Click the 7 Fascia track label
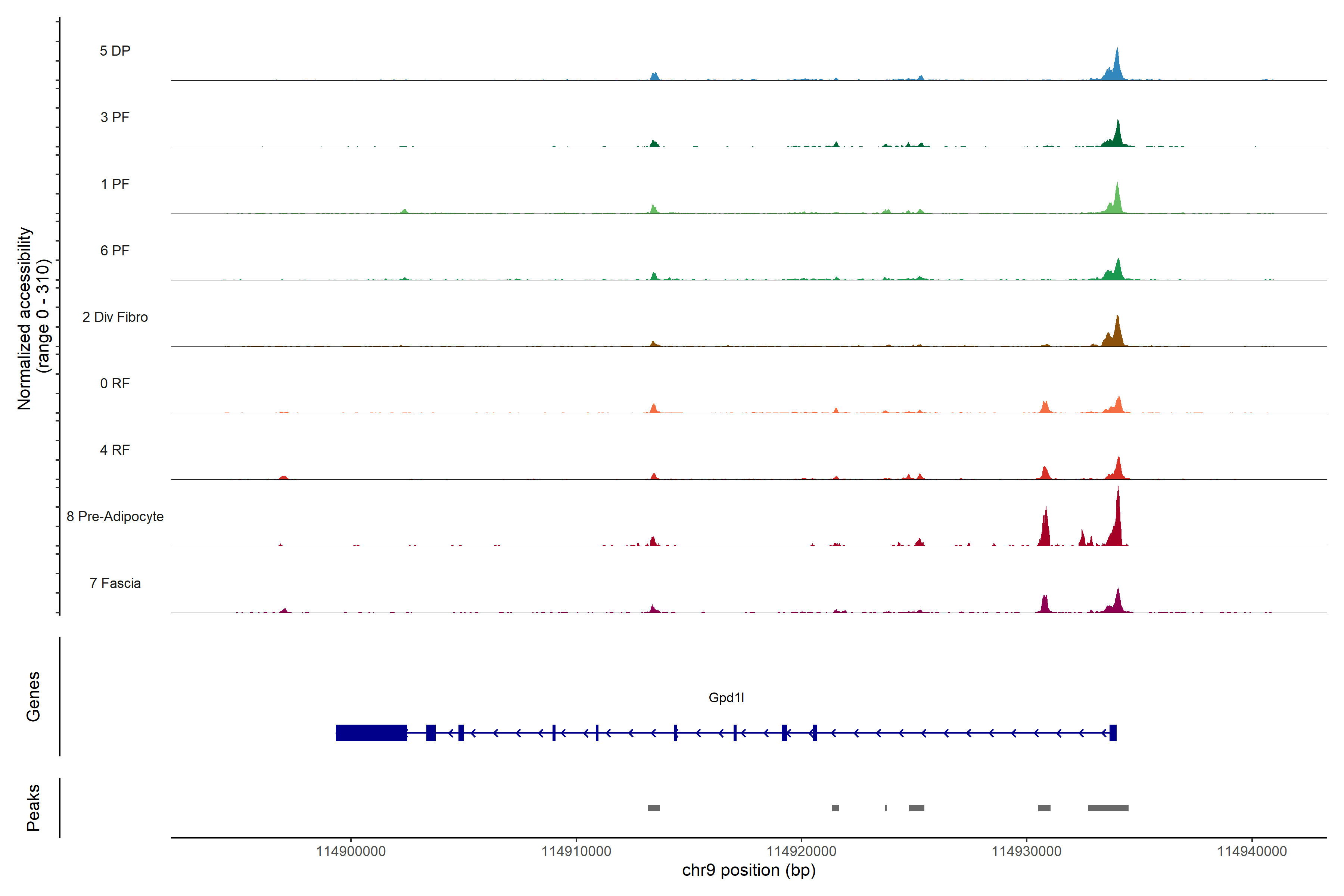The image size is (1344, 896). (x=115, y=583)
